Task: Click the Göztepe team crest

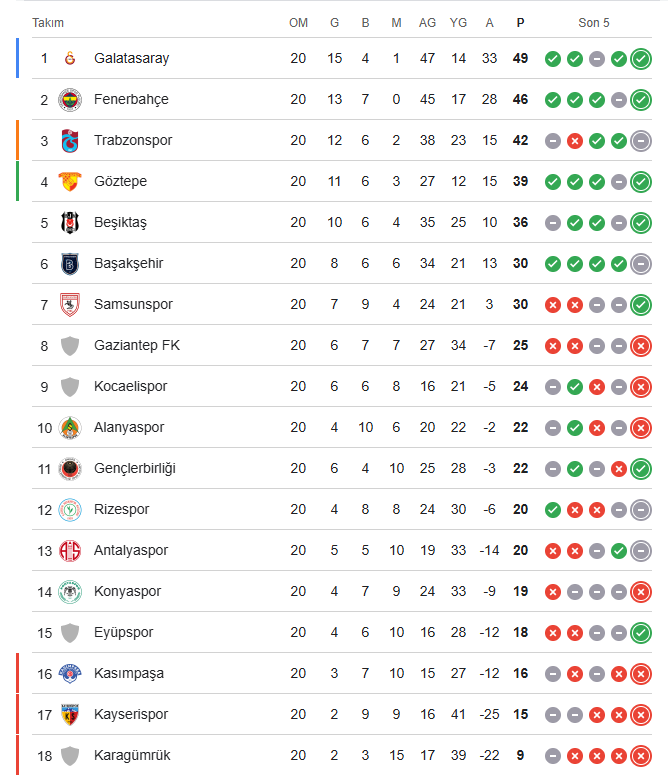Action: coord(70,182)
